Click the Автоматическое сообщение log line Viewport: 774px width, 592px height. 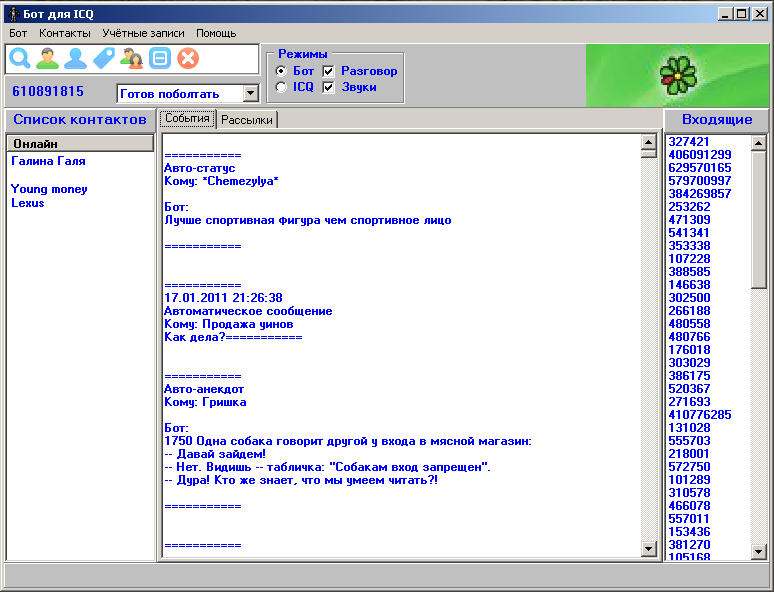click(x=248, y=311)
